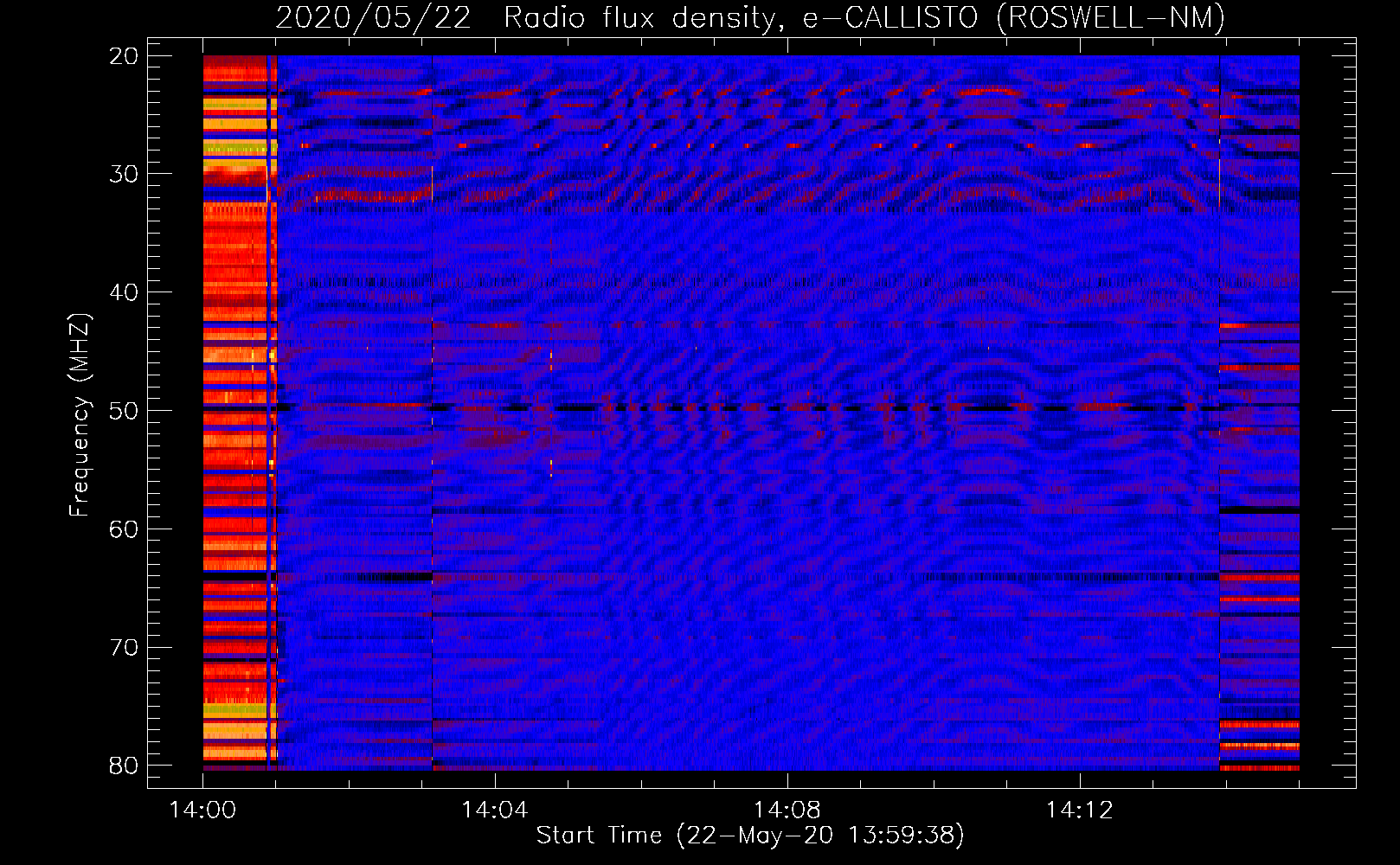Click the 14:08 time tick label
Viewport: 1400px width, 865px height.
pyautogui.click(x=787, y=811)
